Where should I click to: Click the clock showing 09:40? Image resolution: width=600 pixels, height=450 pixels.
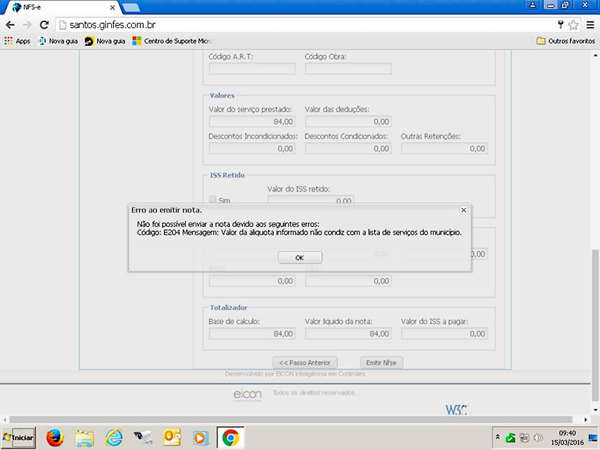coord(567,437)
